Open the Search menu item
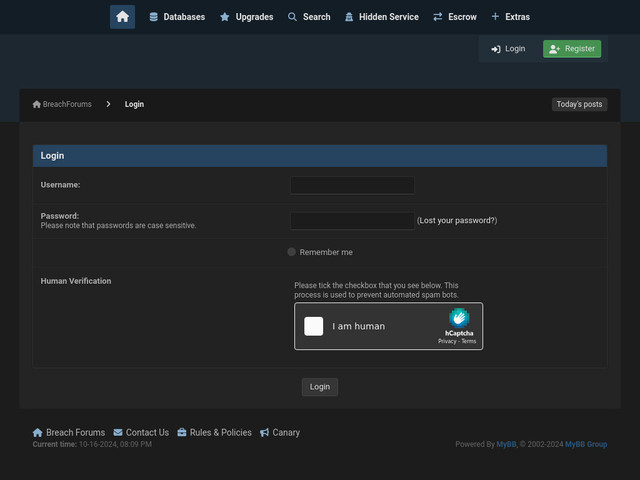The width and height of the screenshot is (640, 480). click(x=309, y=17)
